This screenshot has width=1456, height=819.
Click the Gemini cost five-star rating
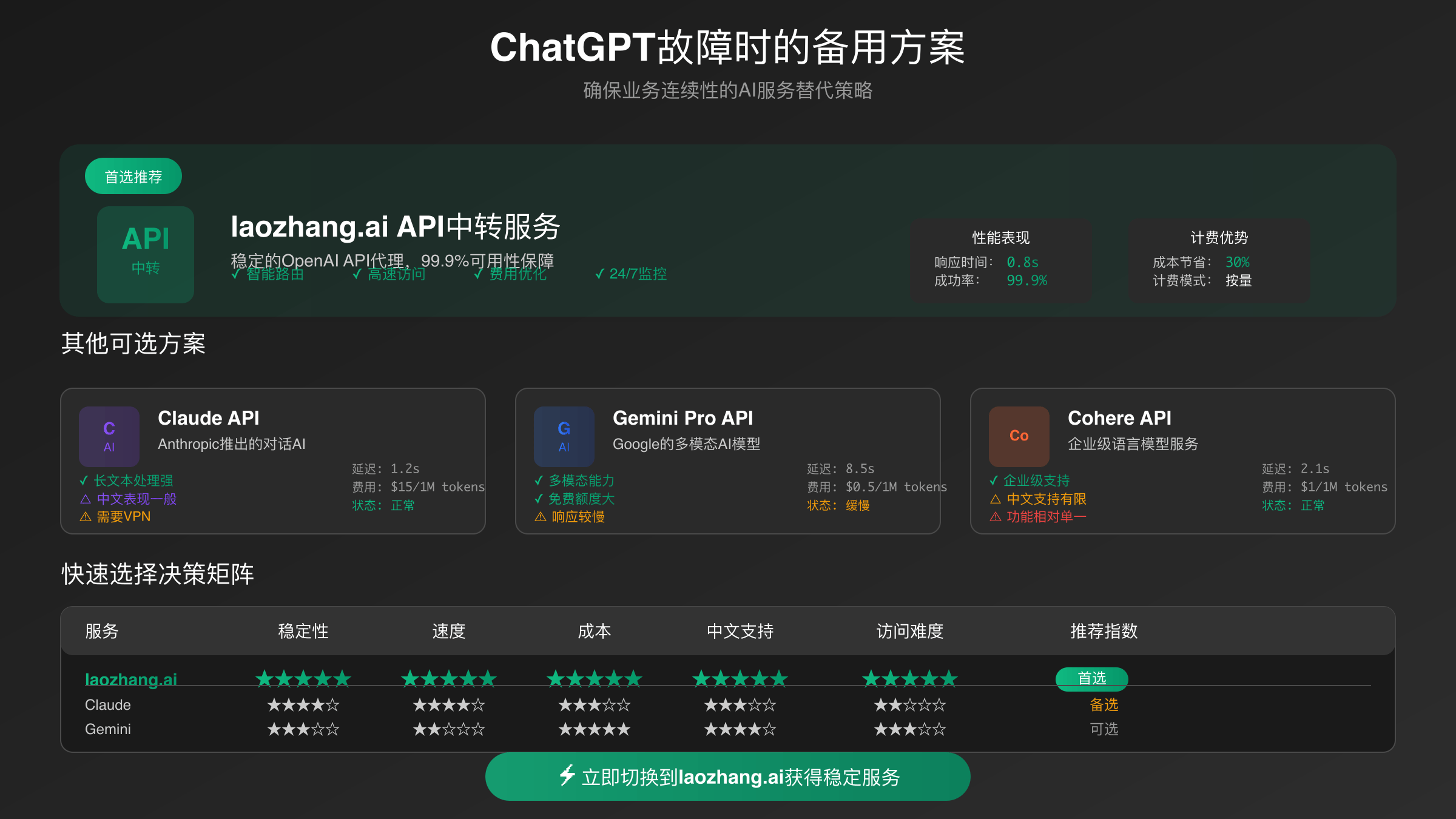595,729
